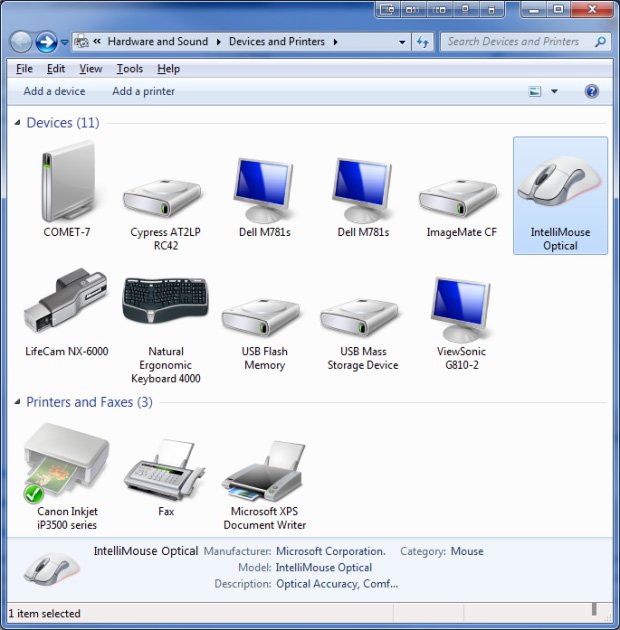
Task: Open the address bar history dropdown
Action: pos(402,42)
